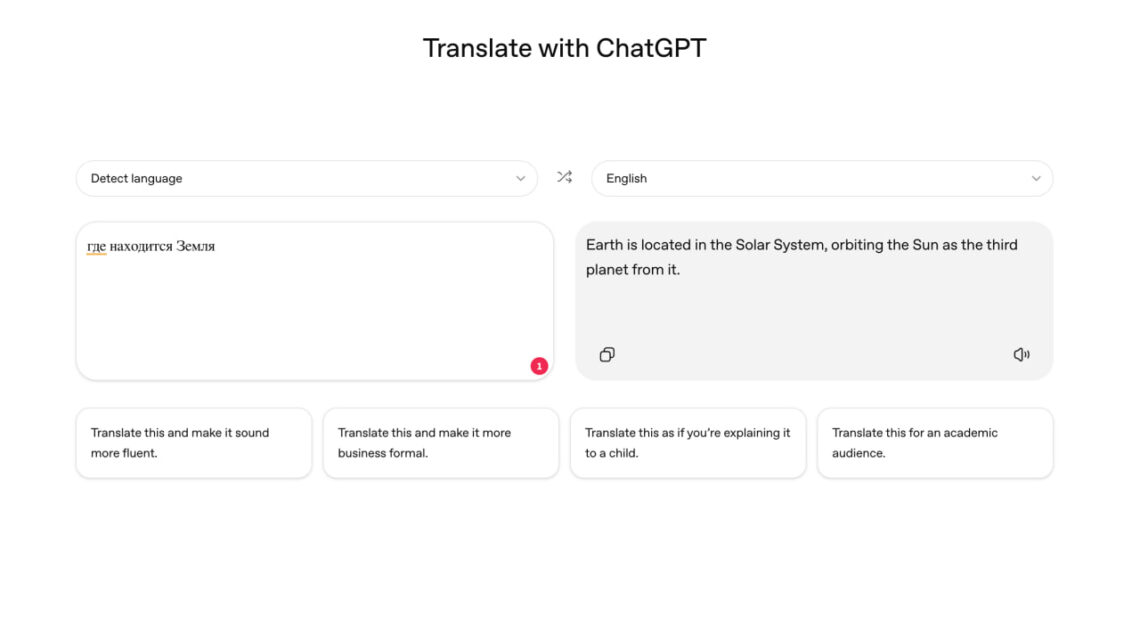Click the 'Translate with ChatGPT' heading
The image size is (1140, 641).
[564, 48]
